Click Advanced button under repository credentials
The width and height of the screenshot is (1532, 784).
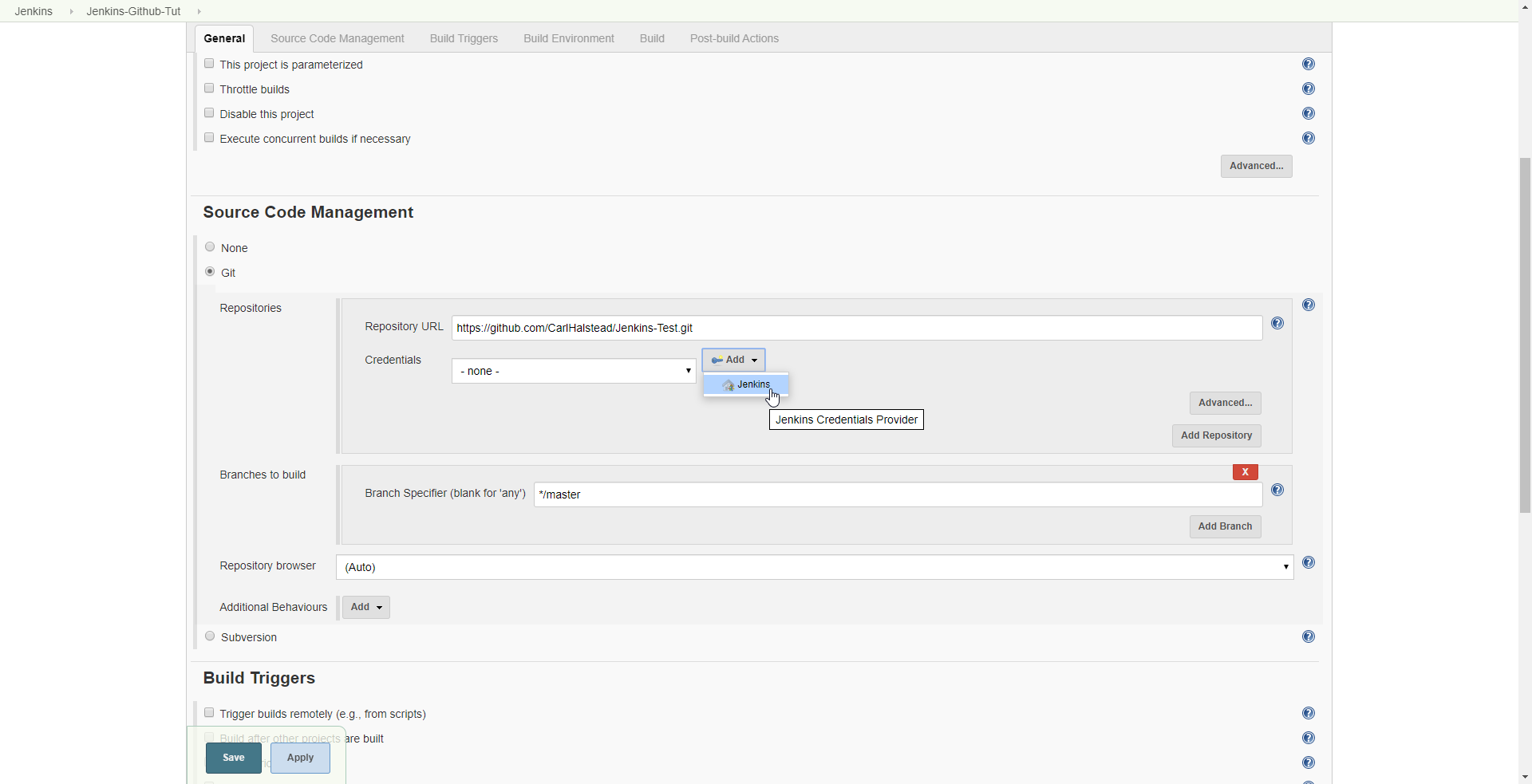[x=1226, y=403]
